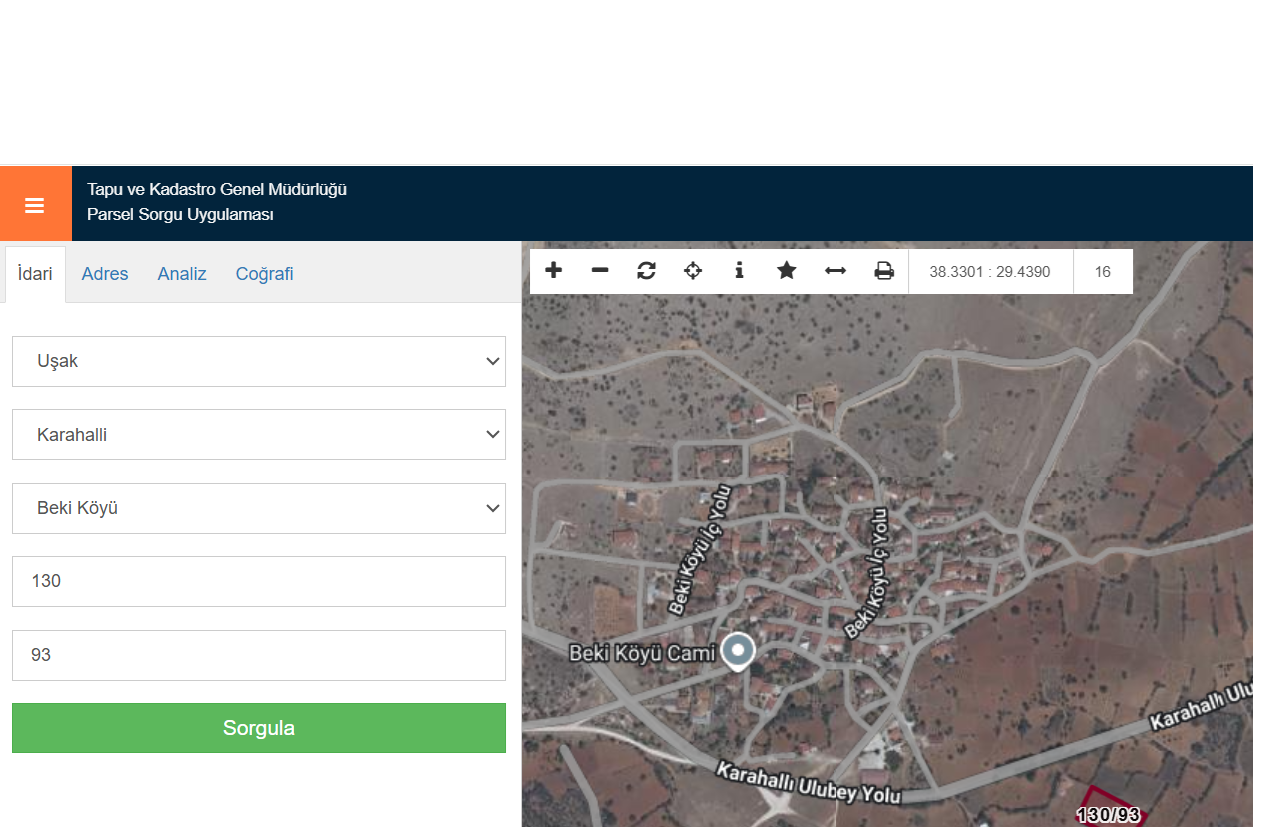
Task: Click the Beki Köyü Cami map pin
Action: (x=738, y=652)
